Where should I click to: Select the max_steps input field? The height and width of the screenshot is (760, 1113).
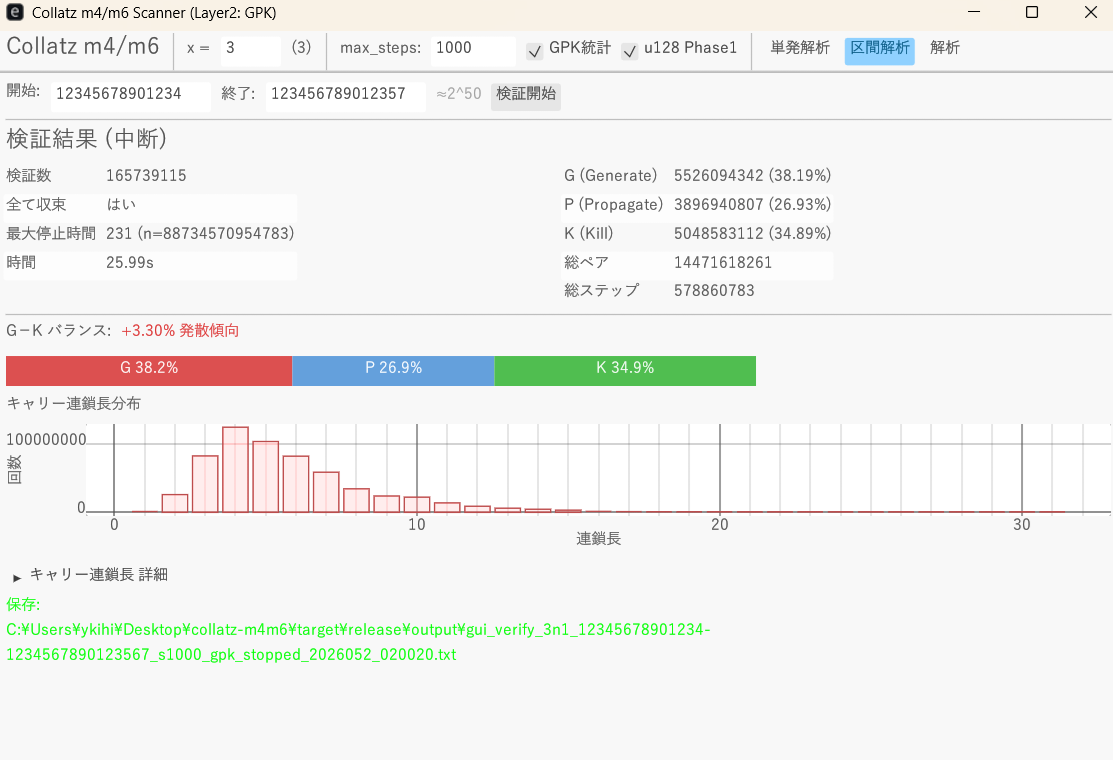472,49
